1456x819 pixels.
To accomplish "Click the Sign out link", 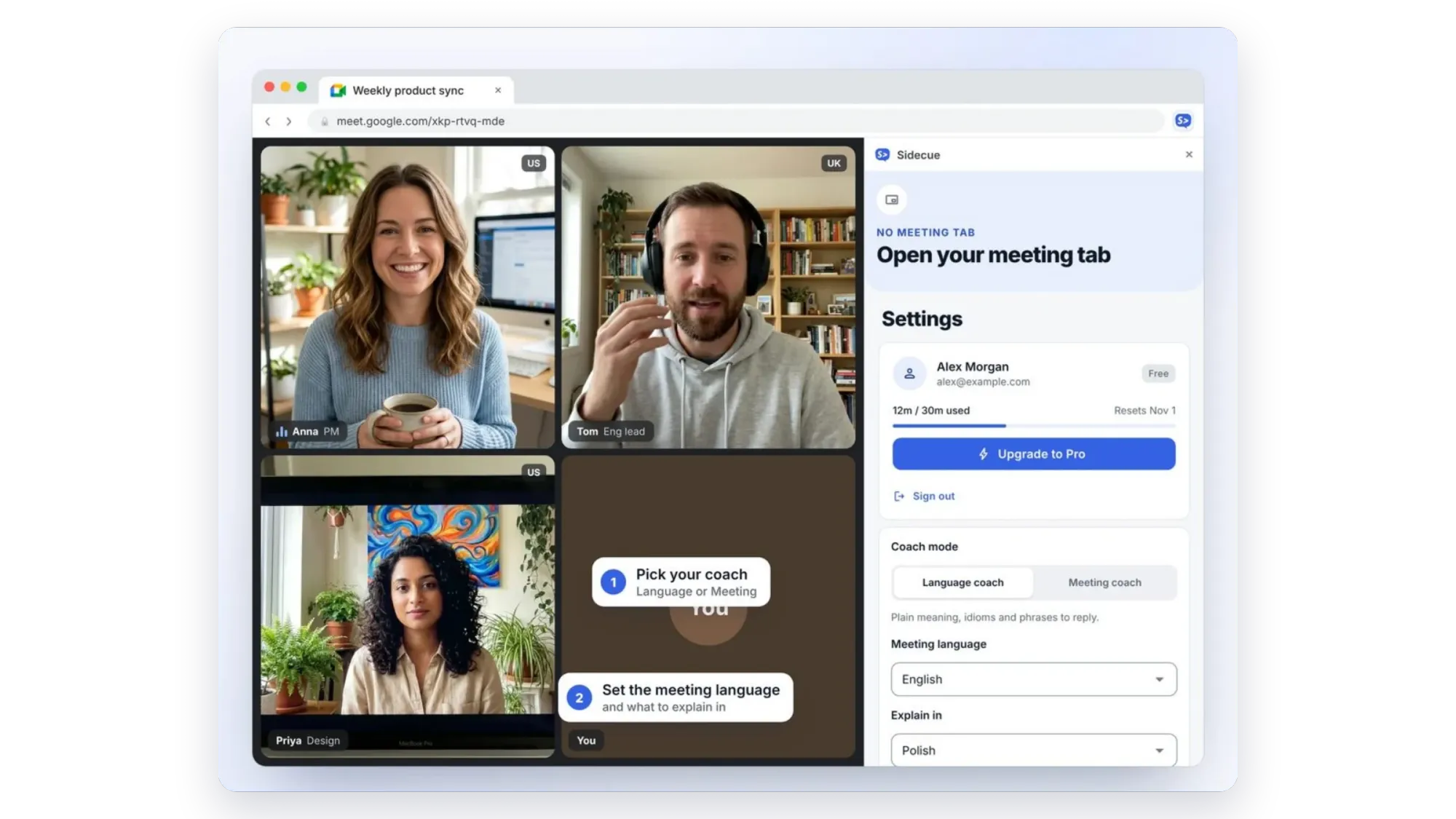I will [925, 496].
